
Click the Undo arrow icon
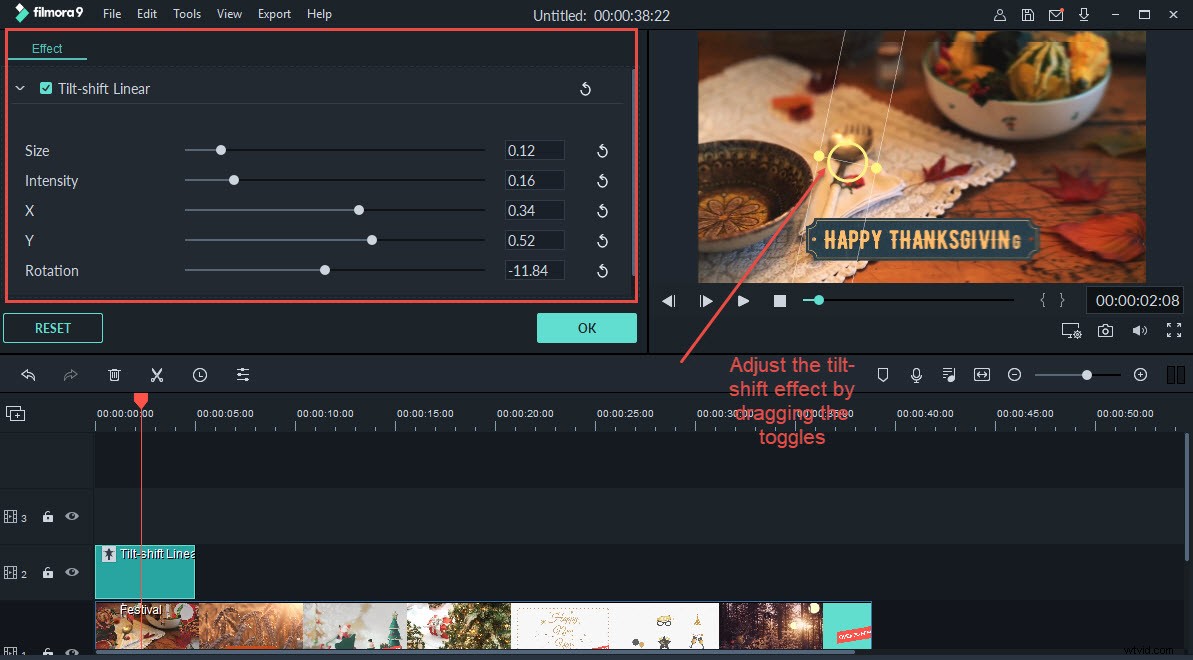click(x=28, y=374)
